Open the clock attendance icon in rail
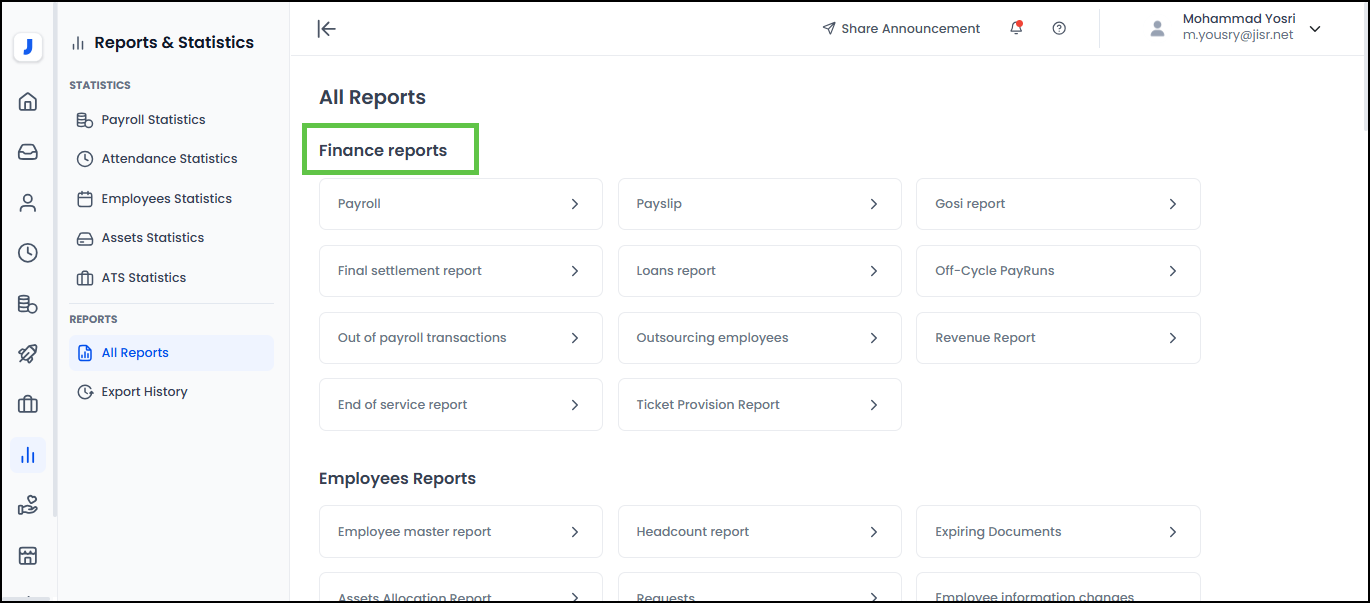 pos(28,253)
